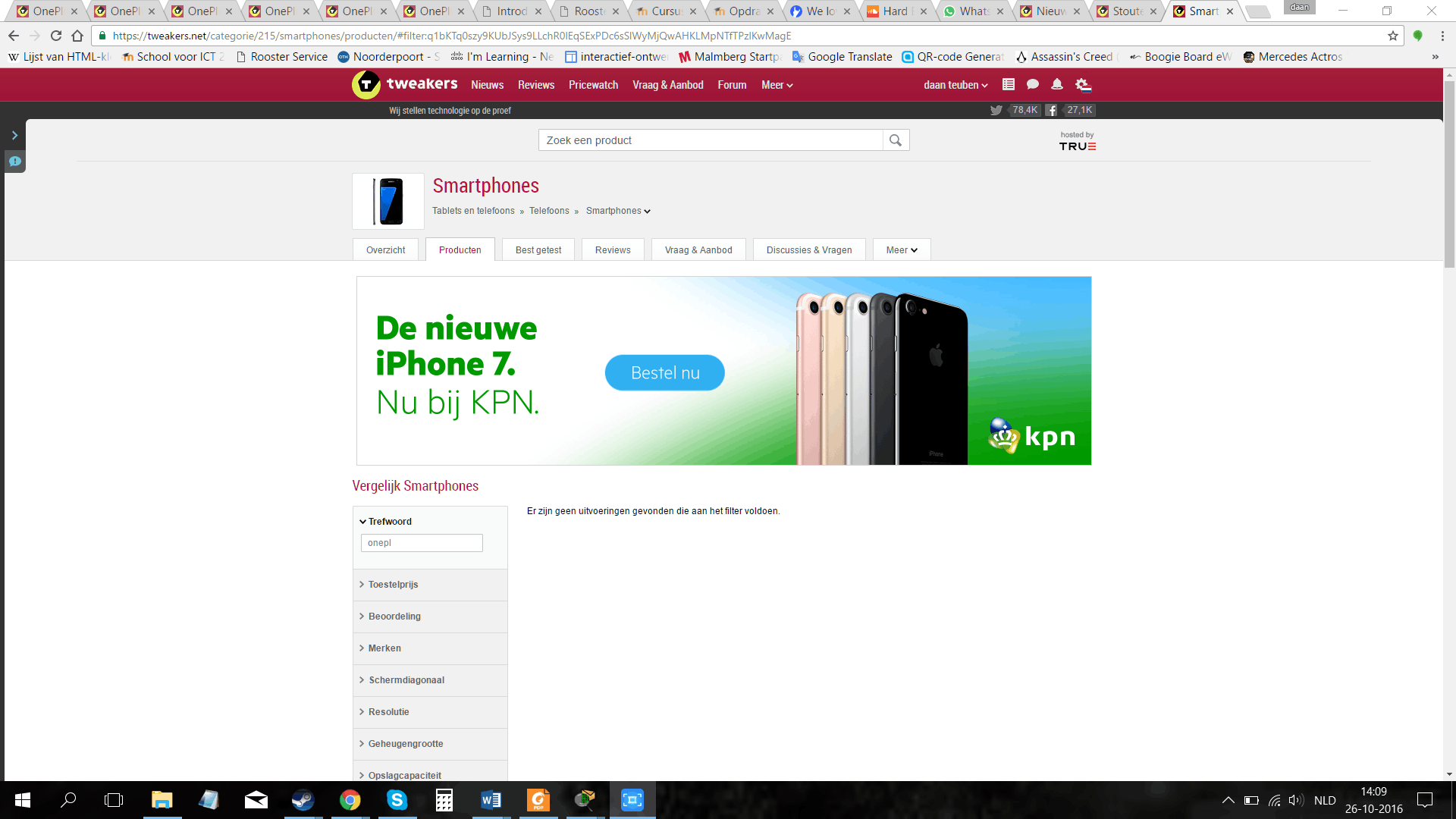Image resolution: width=1456 pixels, height=819 pixels.
Task: Click the Bestel nu button
Action: coord(665,372)
